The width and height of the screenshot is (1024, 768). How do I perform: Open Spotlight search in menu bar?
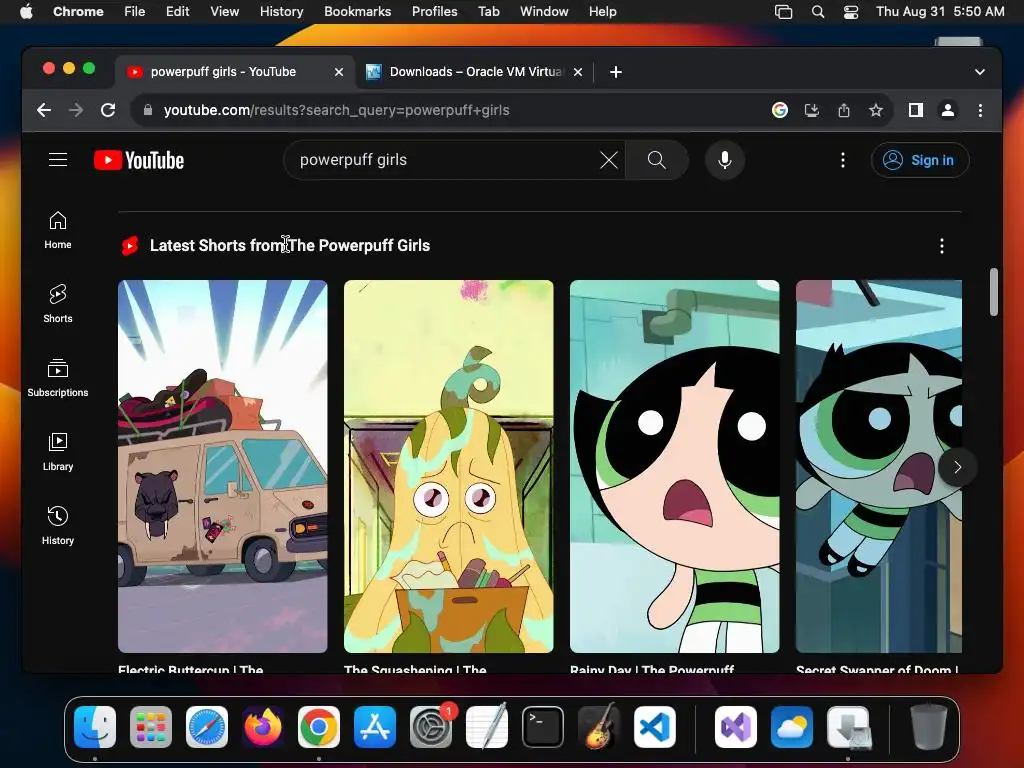[818, 11]
